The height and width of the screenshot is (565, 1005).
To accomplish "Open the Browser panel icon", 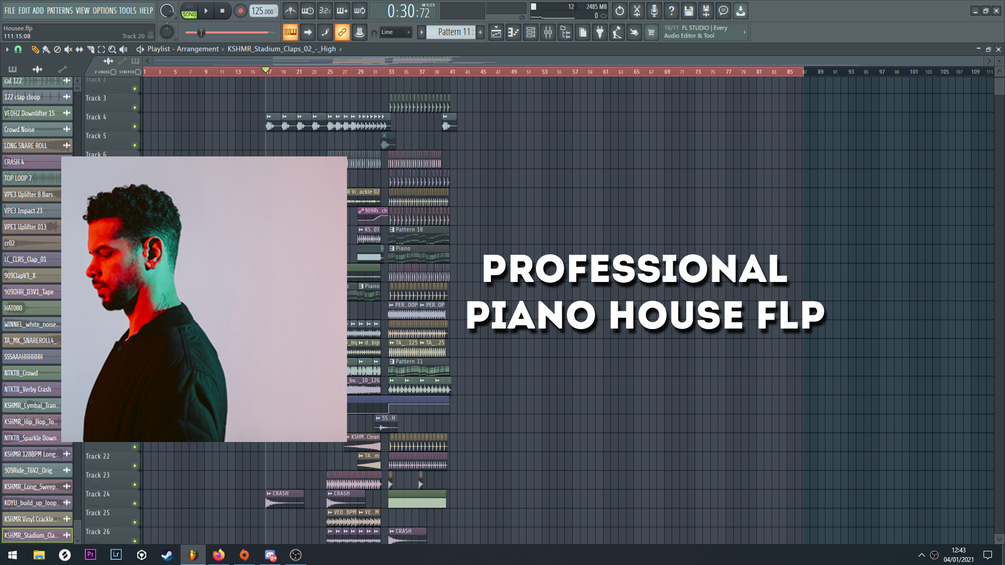I will pos(565,32).
